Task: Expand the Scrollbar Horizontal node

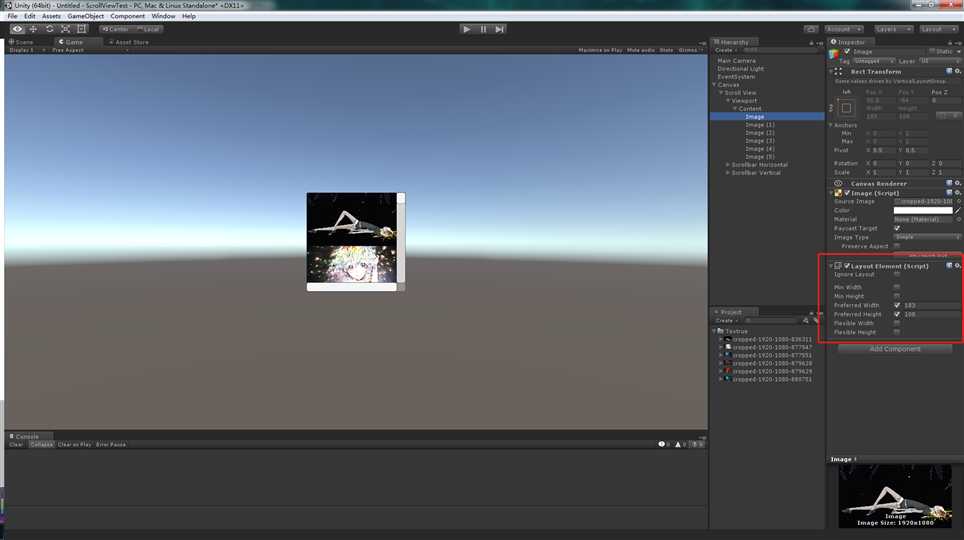Action: point(728,165)
